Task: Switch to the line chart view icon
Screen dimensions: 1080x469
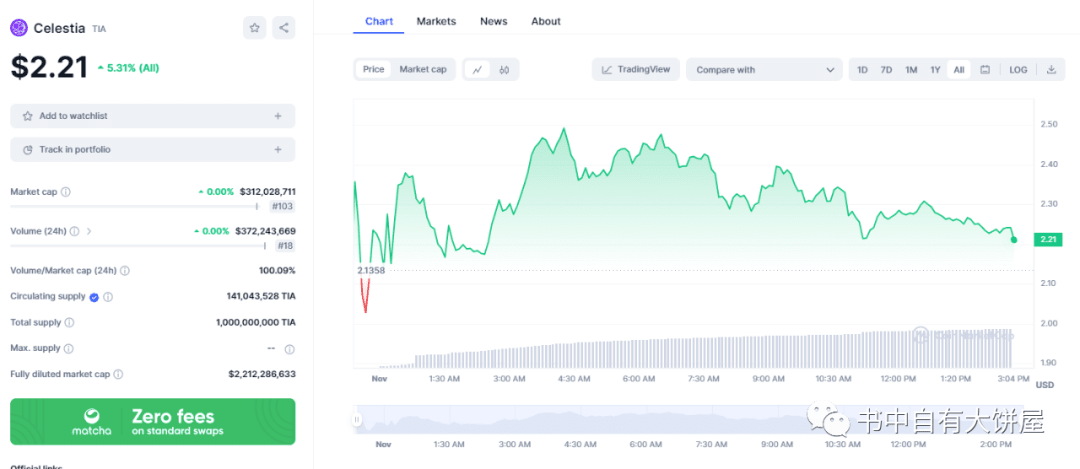Action: (478, 70)
